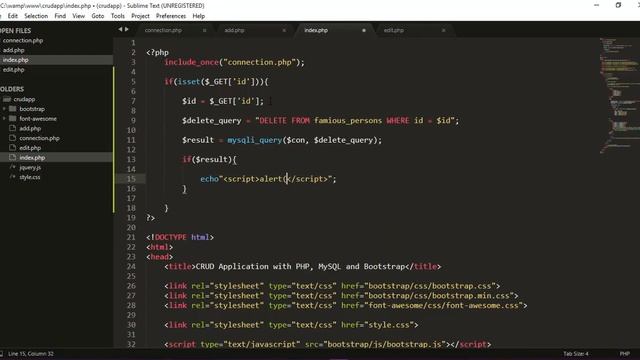This screenshot has height=360, width=640.
Task: Click the edit.php file icon in Folders
Action: [x=13, y=148]
